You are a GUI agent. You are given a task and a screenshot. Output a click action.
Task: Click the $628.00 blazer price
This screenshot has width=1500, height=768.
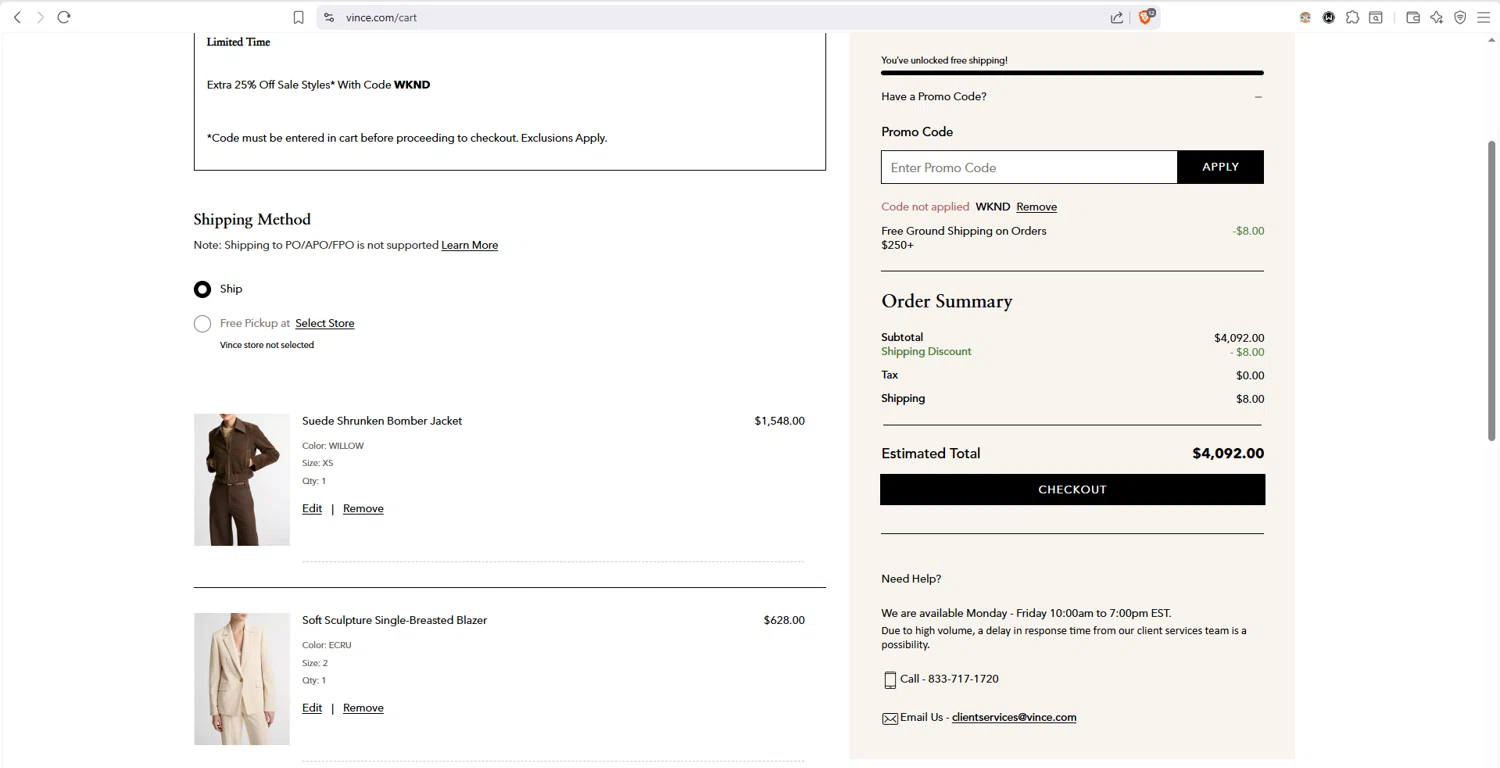pos(784,620)
